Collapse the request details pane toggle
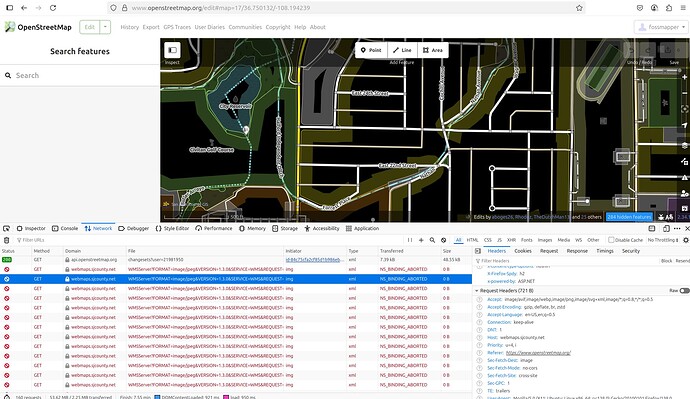This screenshot has width=690, height=399. click(x=478, y=251)
